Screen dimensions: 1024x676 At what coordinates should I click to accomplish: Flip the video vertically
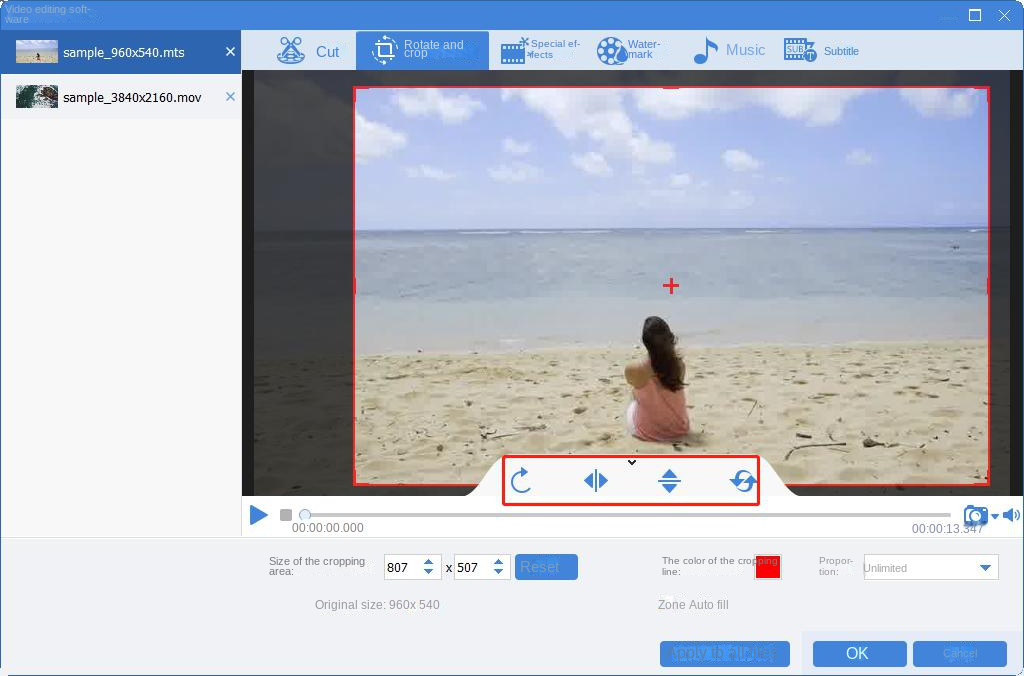tap(669, 481)
